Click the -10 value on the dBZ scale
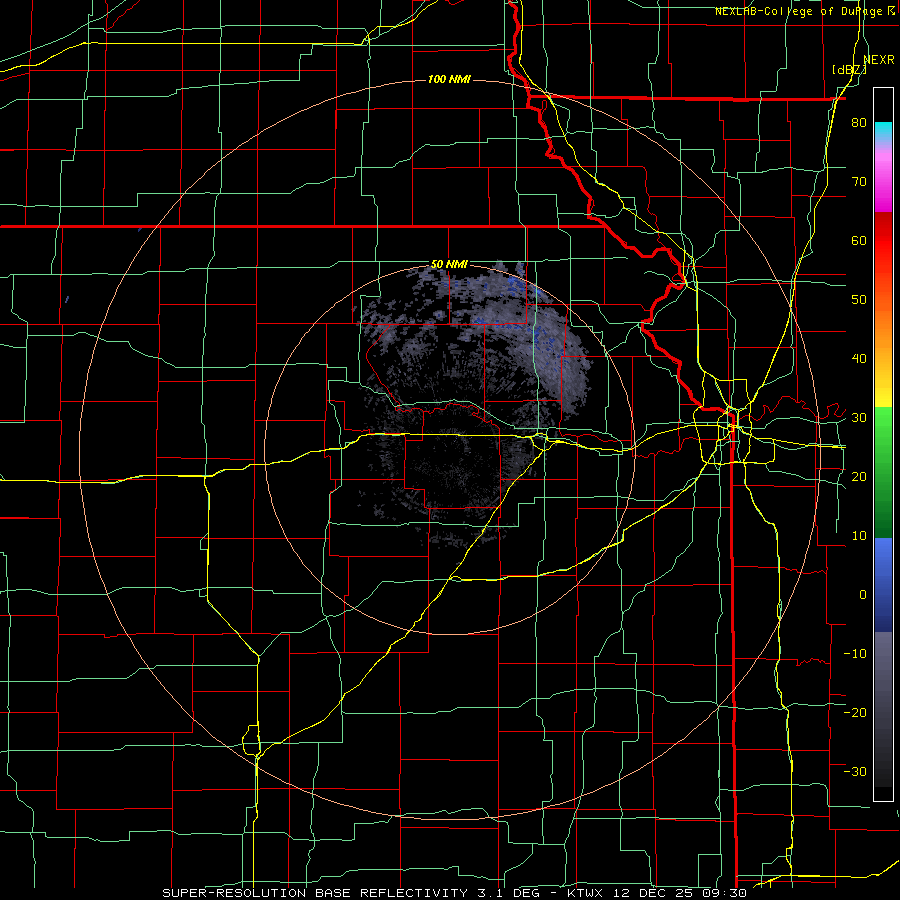The height and width of the screenshot is (900, 900). 855,653
